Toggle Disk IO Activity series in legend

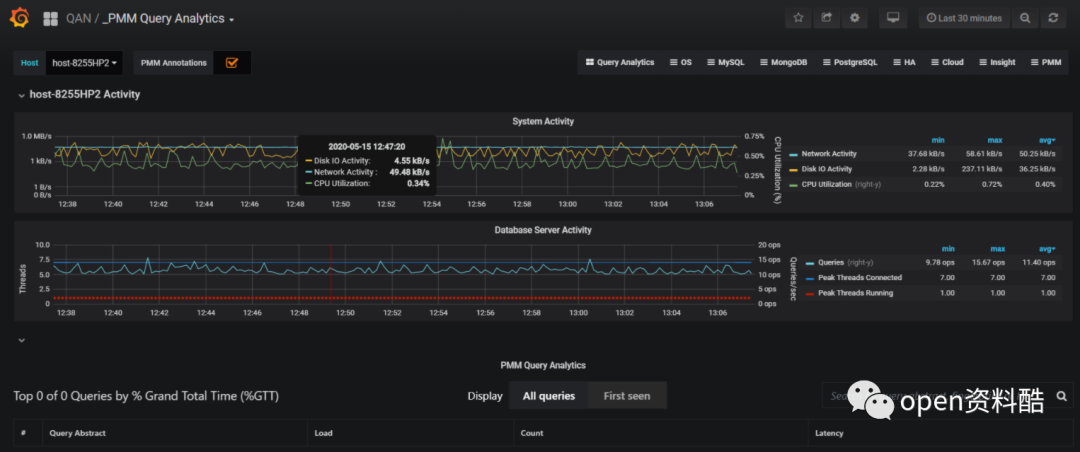pos(827,169)
